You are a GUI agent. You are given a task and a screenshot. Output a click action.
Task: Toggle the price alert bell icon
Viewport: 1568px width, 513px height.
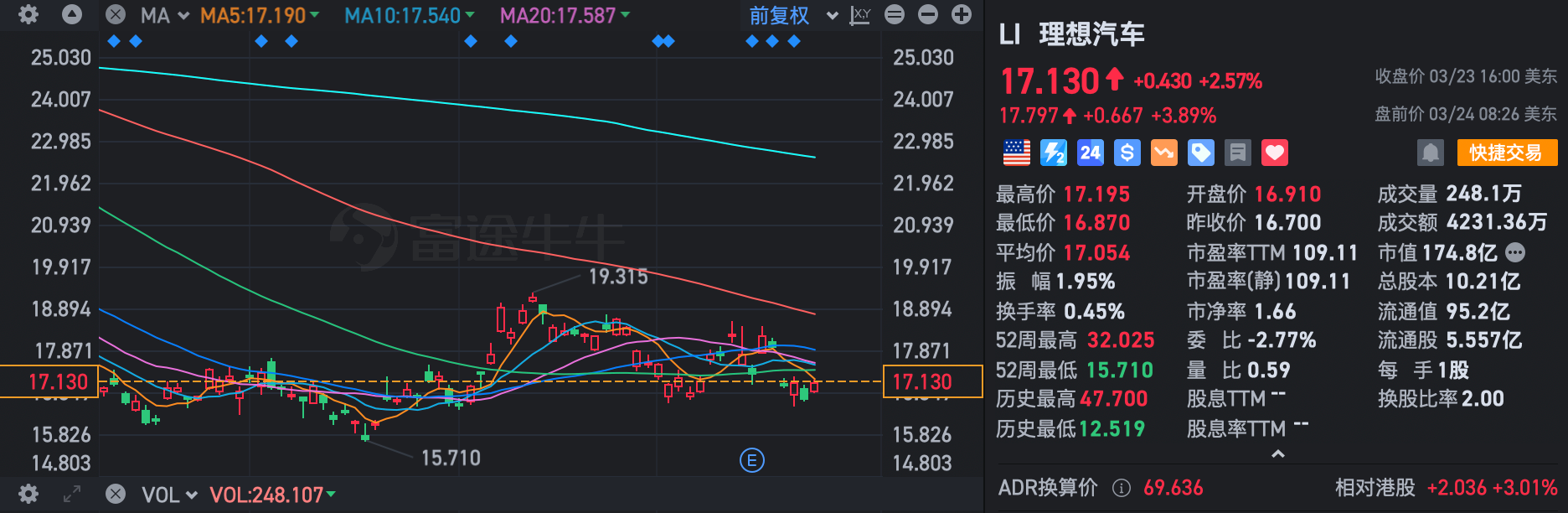tap(1431, 153)
